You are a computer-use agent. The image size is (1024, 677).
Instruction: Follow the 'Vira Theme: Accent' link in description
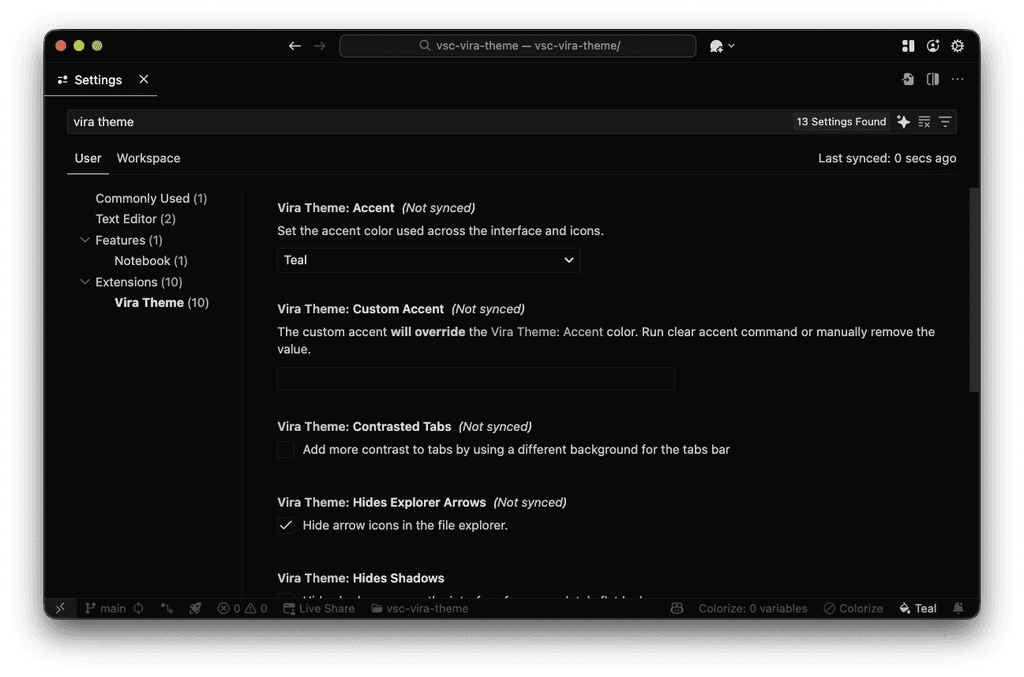[547, 332]
